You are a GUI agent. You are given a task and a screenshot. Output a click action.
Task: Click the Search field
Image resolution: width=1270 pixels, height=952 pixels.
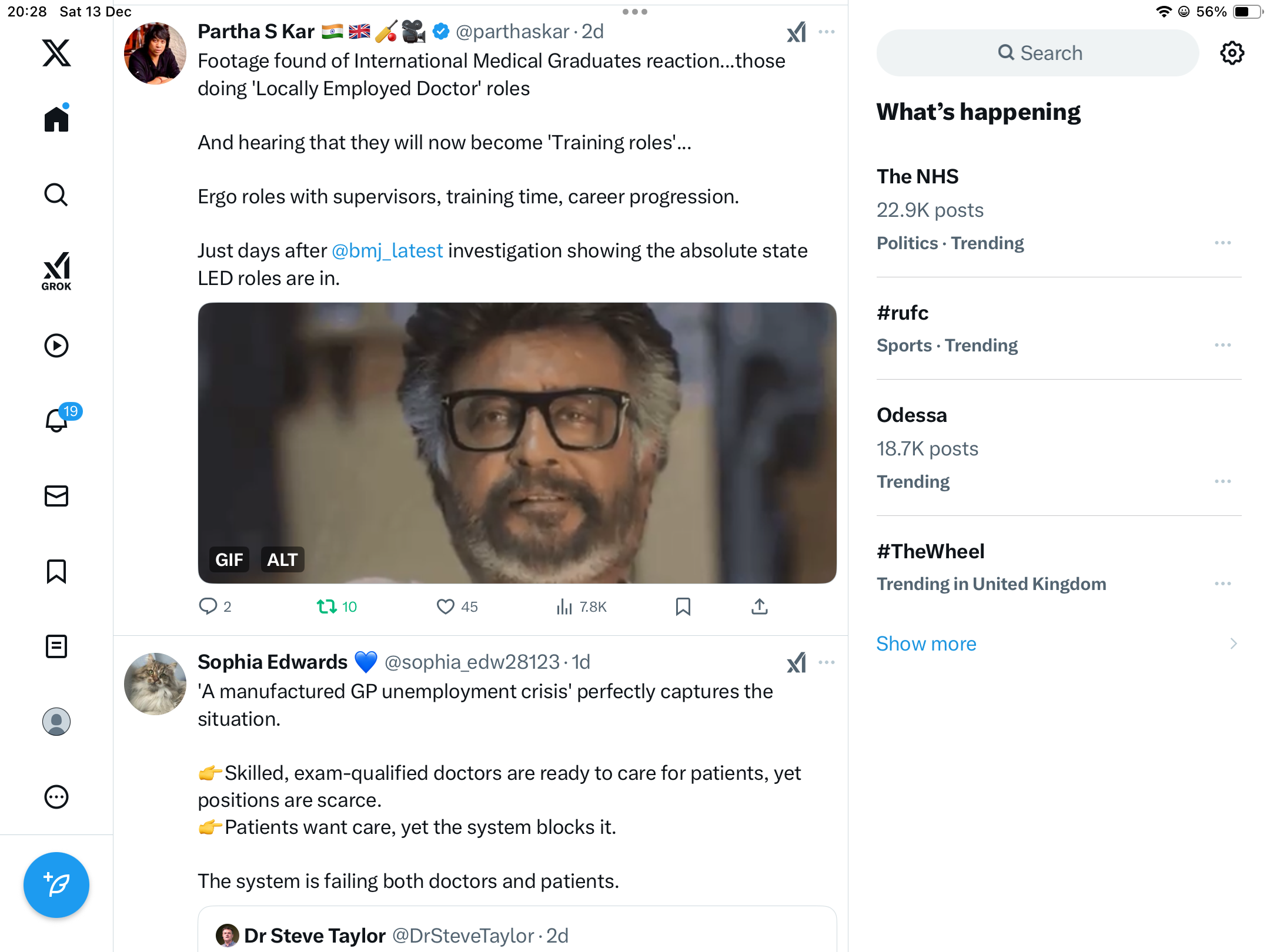pyautogui.click(x=1038, y=53)
